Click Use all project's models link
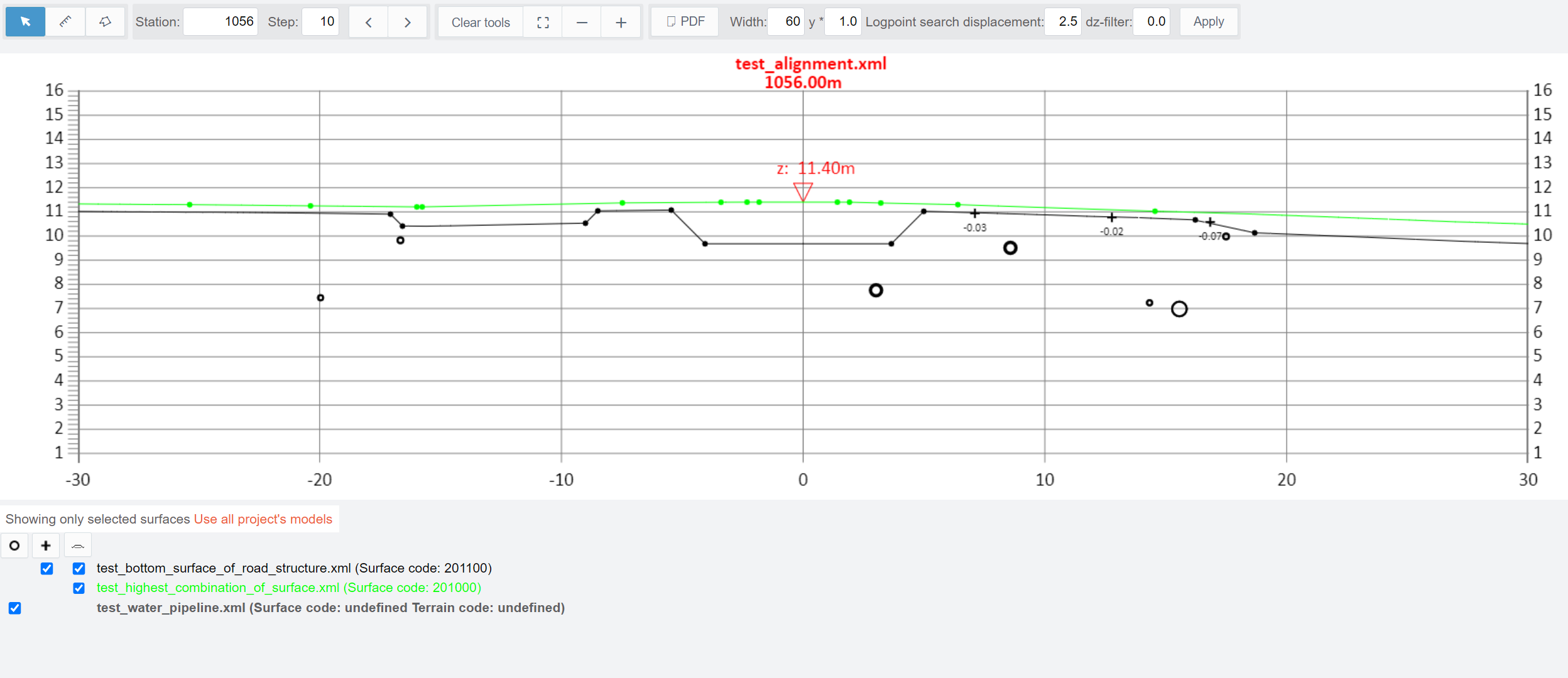Image resolution: width=1568 pixels, height=678 pixels. pos(263,519)
